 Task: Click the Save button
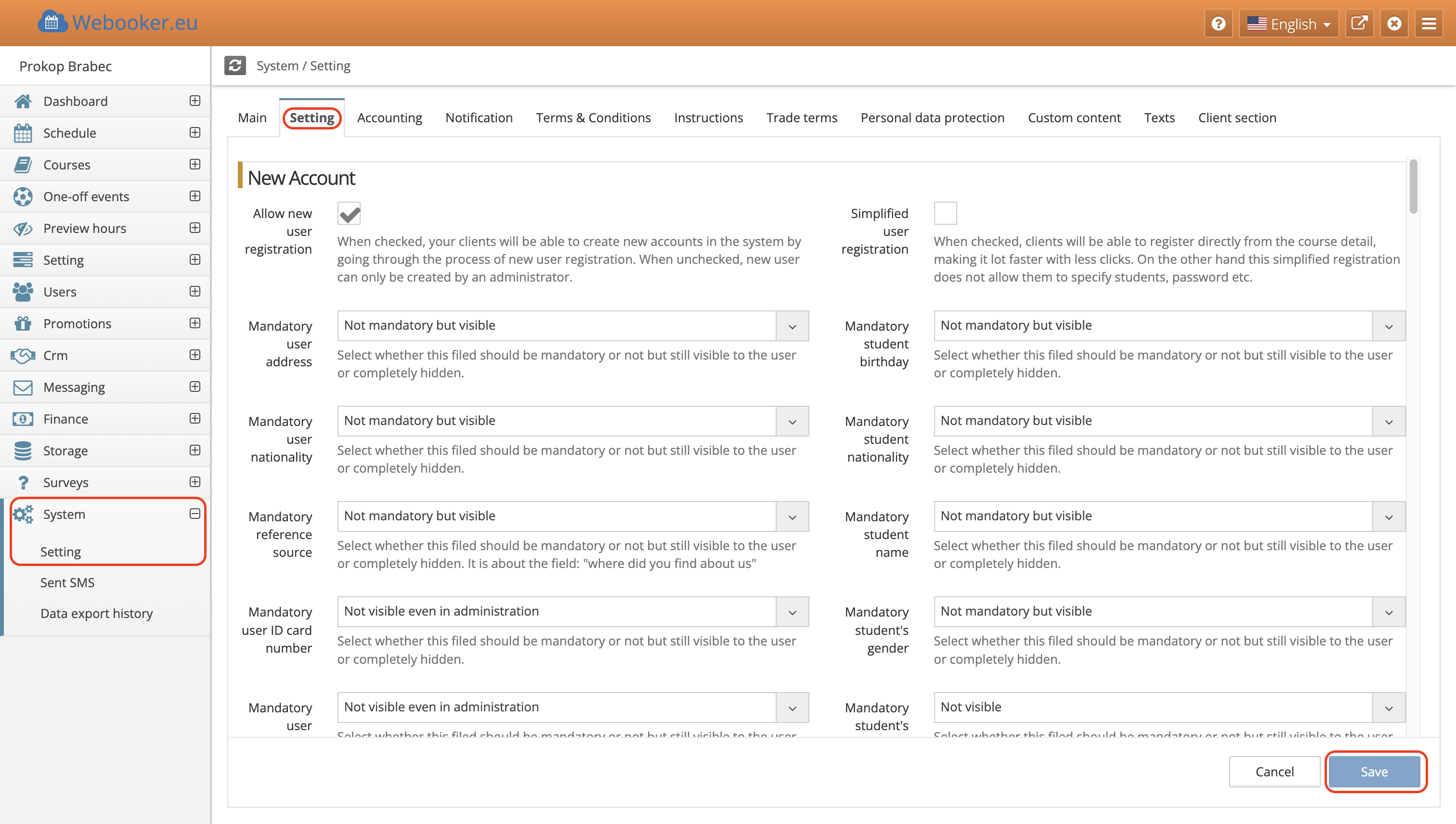1374,772
